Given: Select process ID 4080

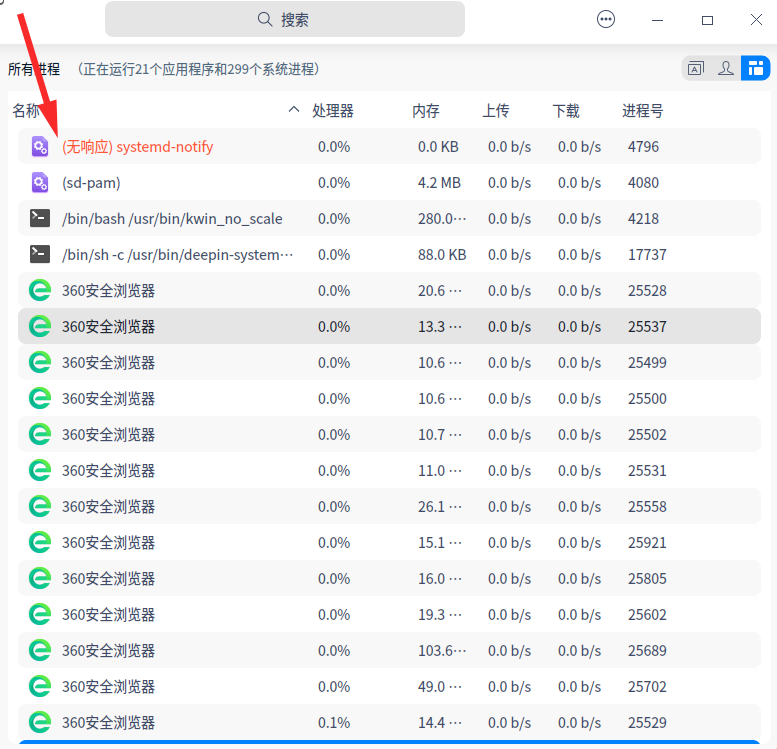Looking at the screenshot, I should (x=643, y=183).
